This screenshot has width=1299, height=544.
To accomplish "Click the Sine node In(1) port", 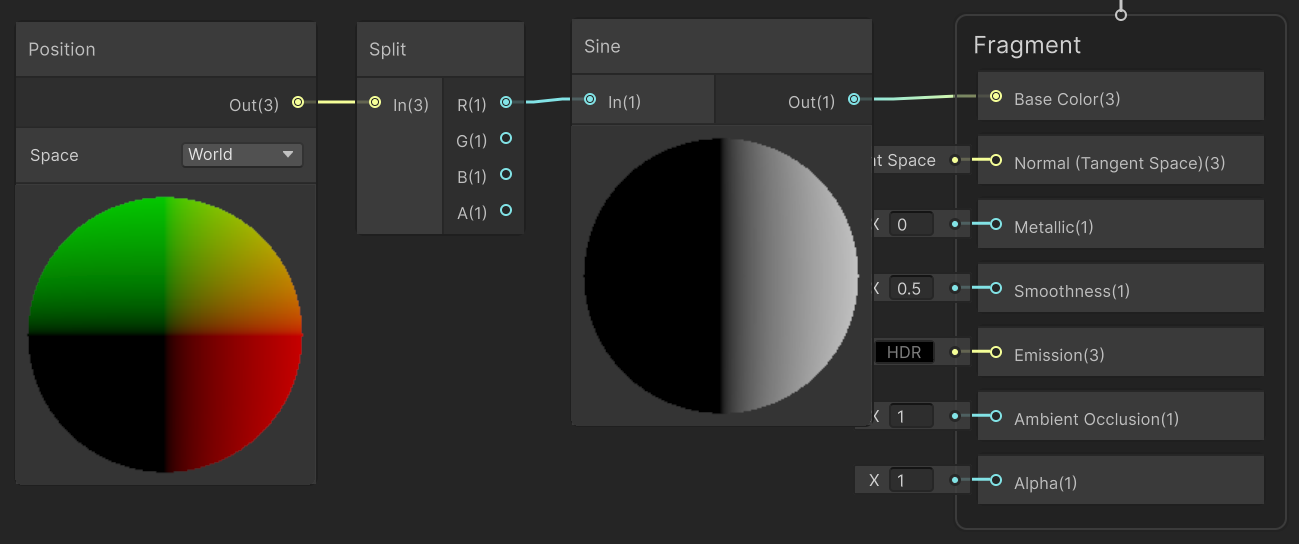I will pyautogui.click(x=590, y=99).
